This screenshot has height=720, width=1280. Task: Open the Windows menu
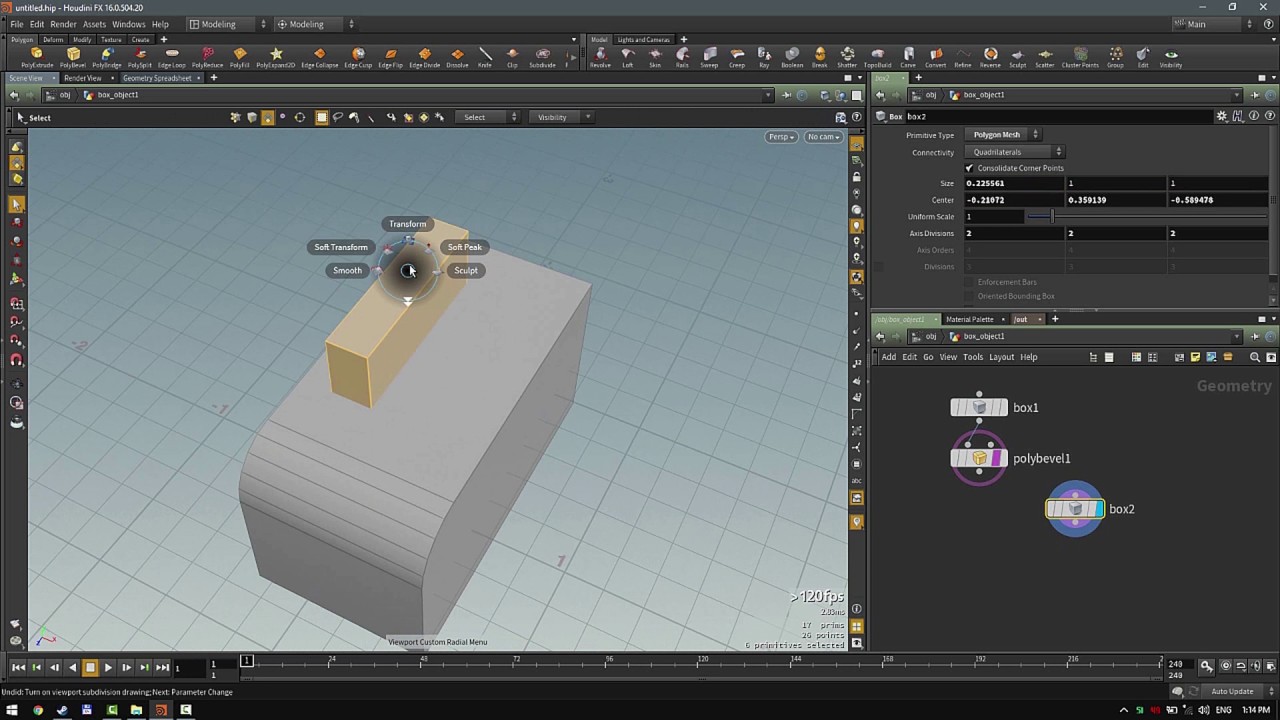(128, 24)
